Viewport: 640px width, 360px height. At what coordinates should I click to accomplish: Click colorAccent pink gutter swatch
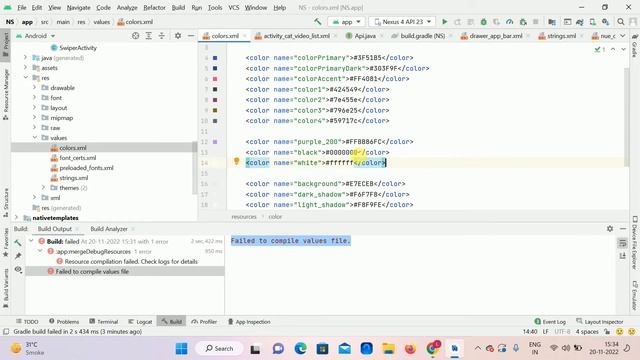[x=215, y=79]
